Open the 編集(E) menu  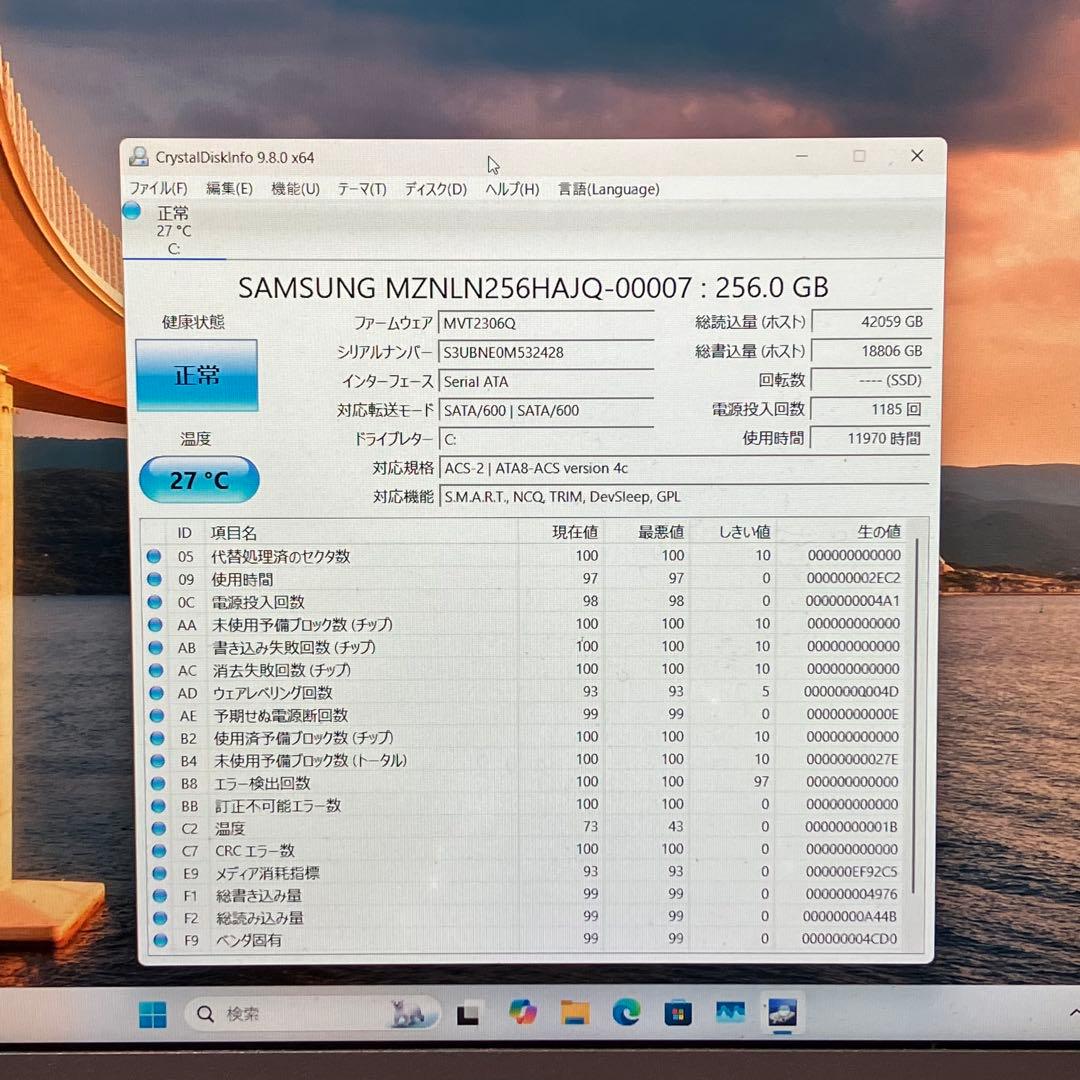229,189
